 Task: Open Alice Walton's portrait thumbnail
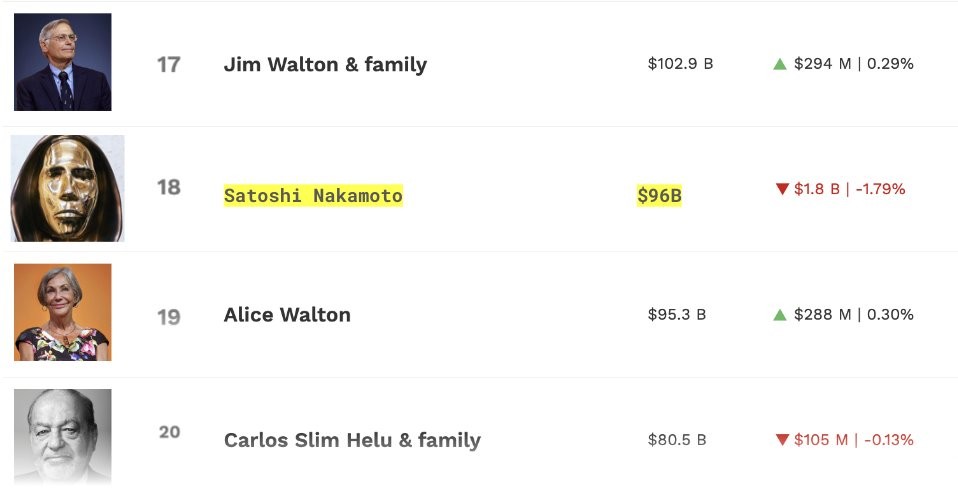point(62,312)
